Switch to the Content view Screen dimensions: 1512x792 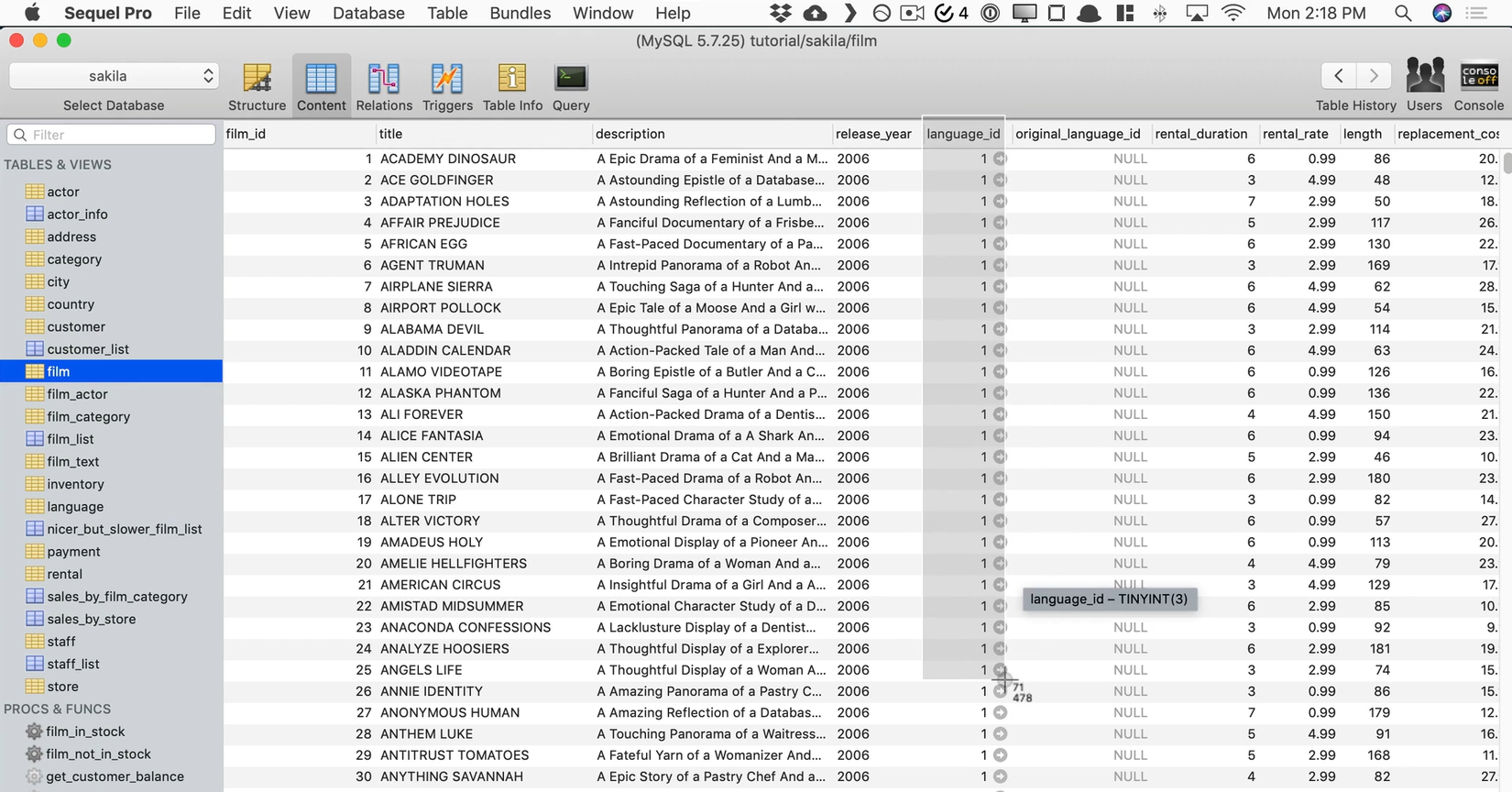(x=322, y=87)
